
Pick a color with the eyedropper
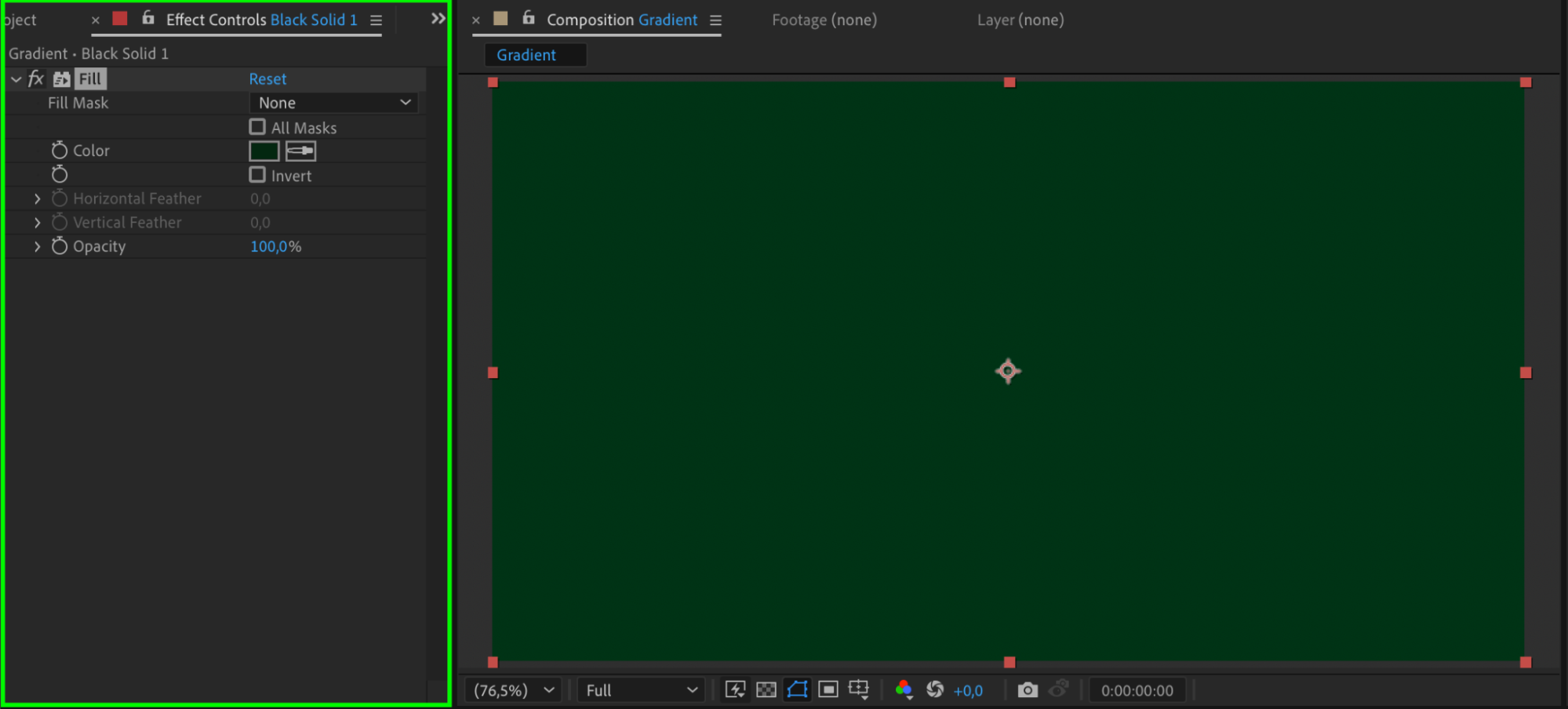[x=300, y=151]
